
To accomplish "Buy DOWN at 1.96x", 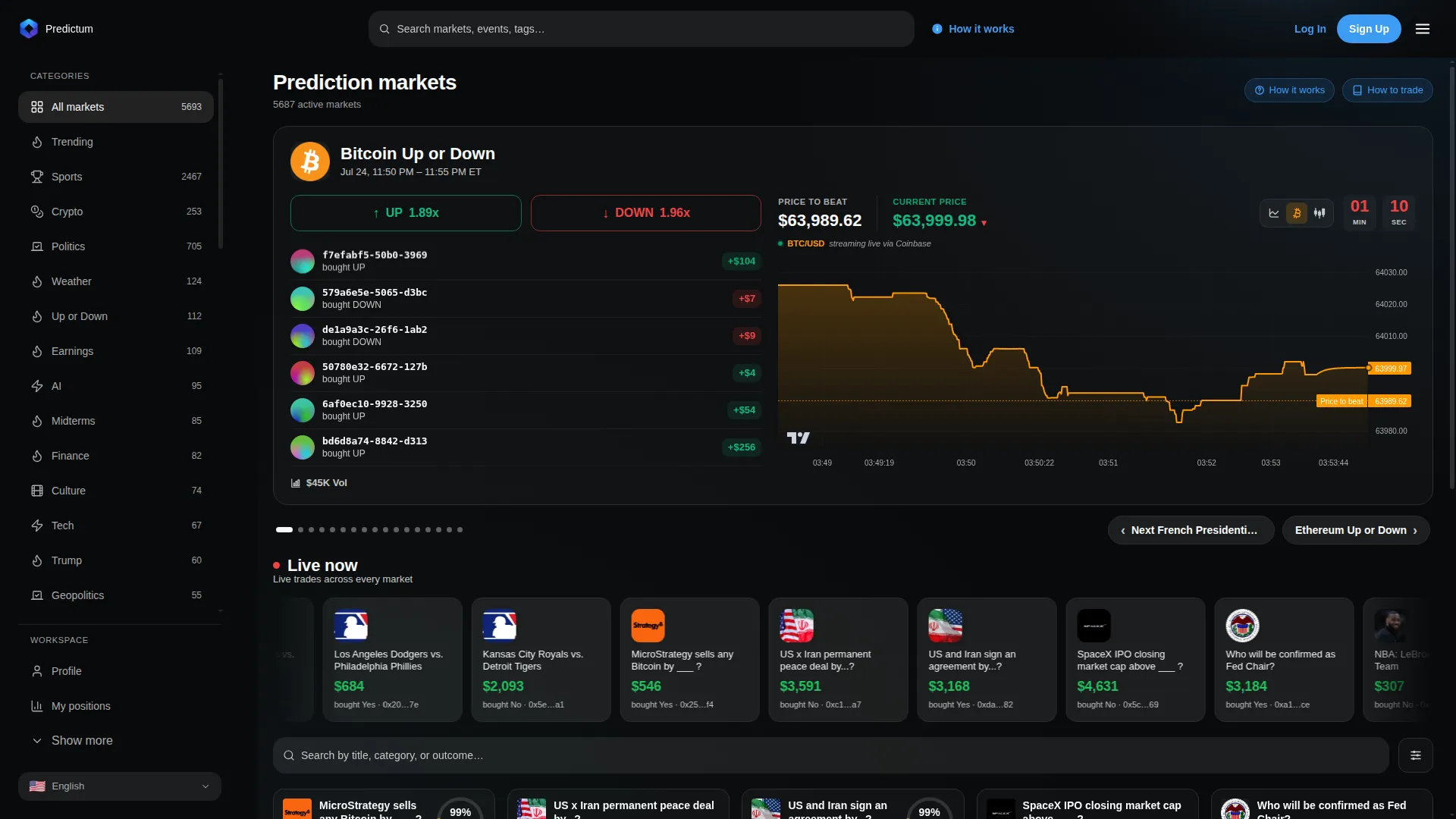I will tap(646, 213).
